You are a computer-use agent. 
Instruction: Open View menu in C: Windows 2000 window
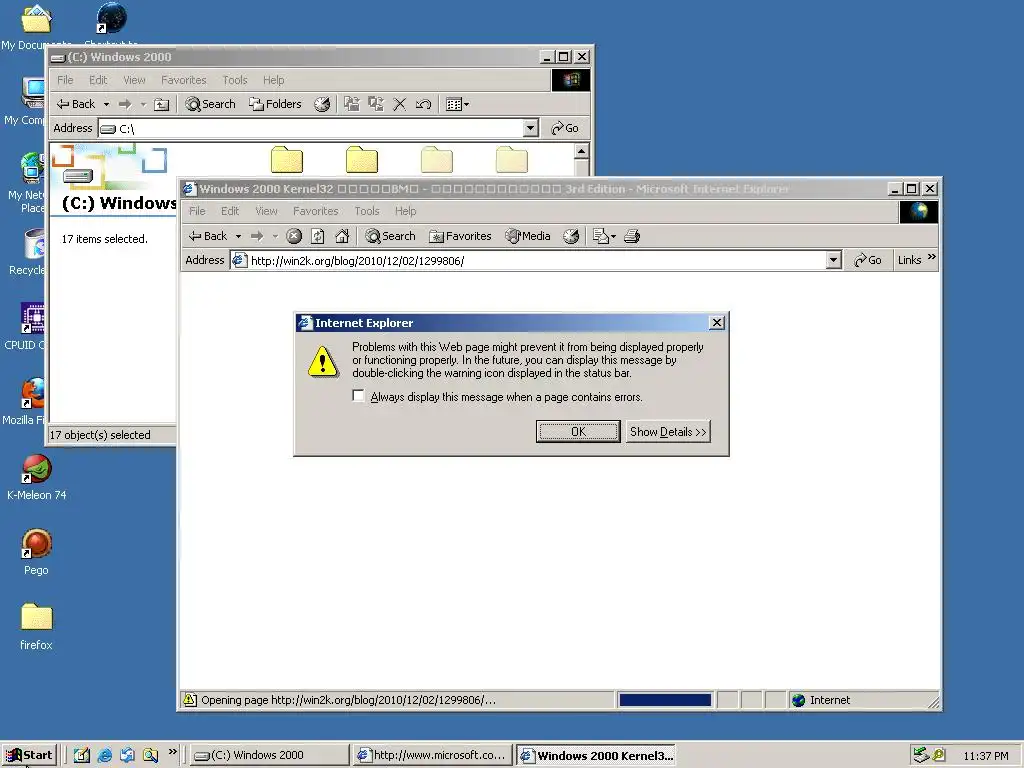[x=135, y=80]
